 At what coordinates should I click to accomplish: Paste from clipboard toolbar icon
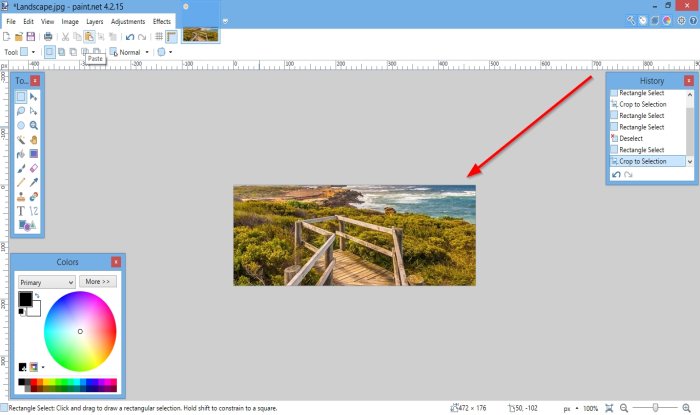89,37
